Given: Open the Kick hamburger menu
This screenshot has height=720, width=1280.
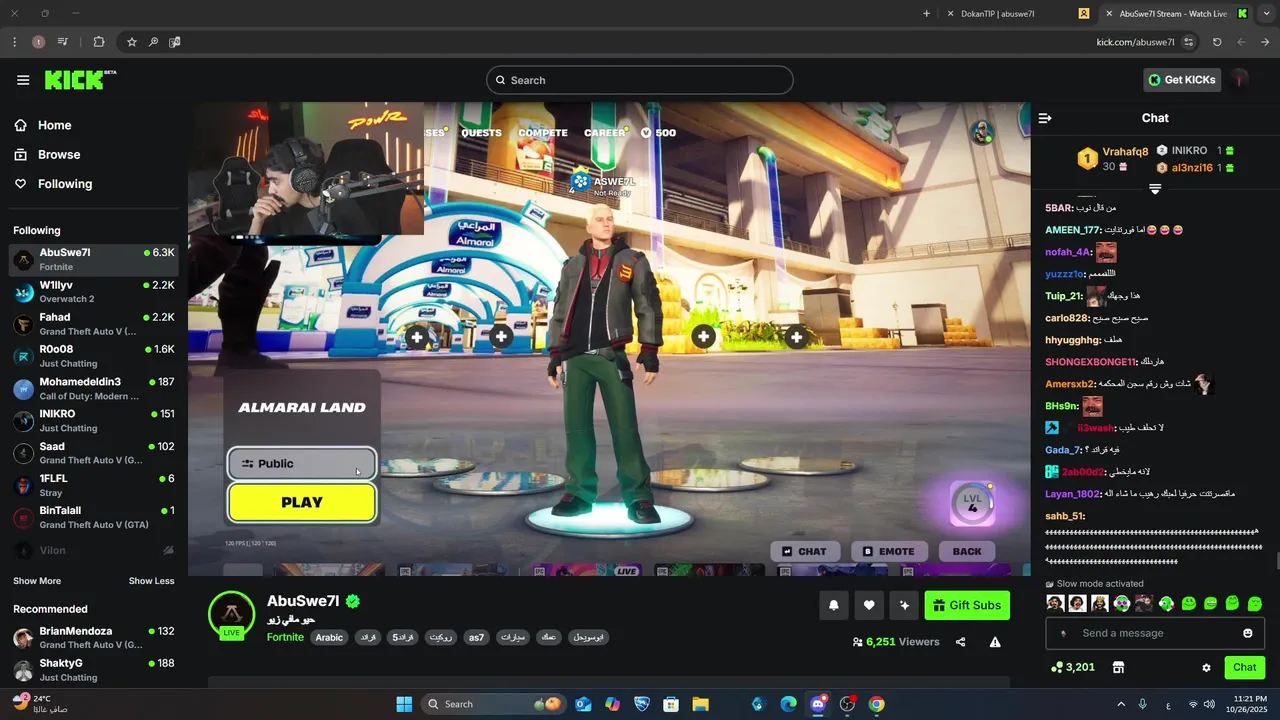Looking at the screenshot, I should tap(23, 80).
